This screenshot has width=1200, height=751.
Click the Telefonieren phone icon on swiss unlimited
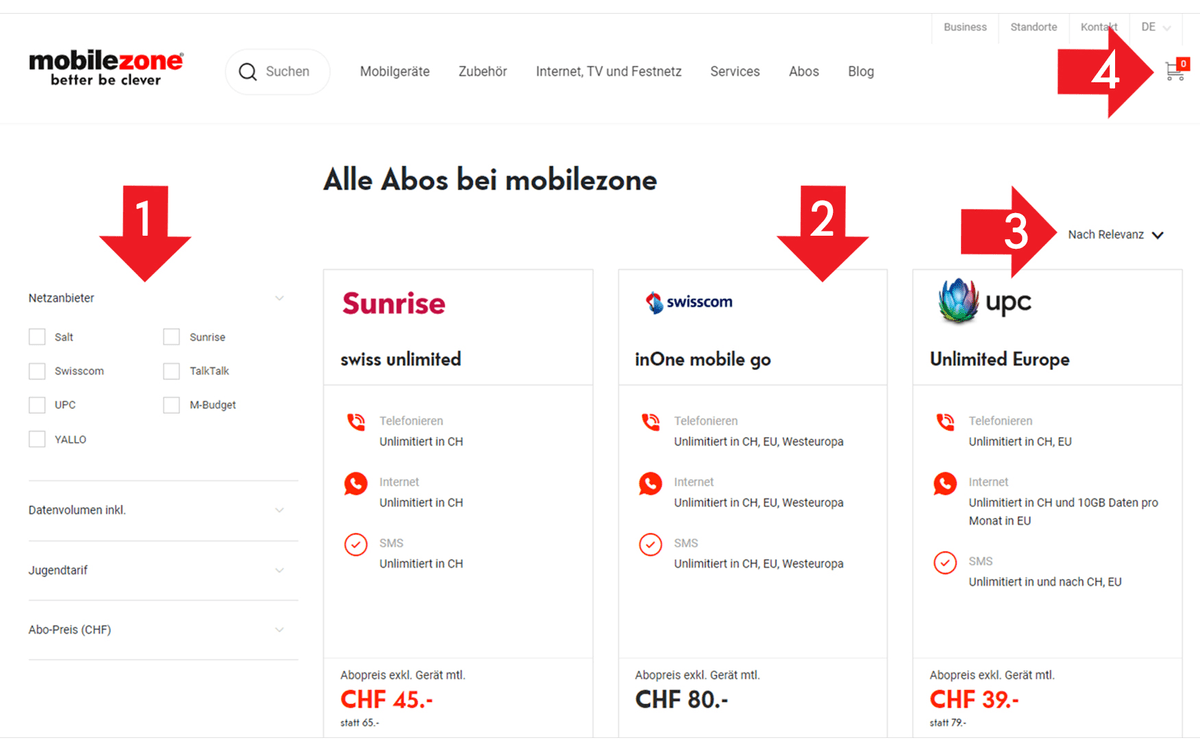point(356,422)
